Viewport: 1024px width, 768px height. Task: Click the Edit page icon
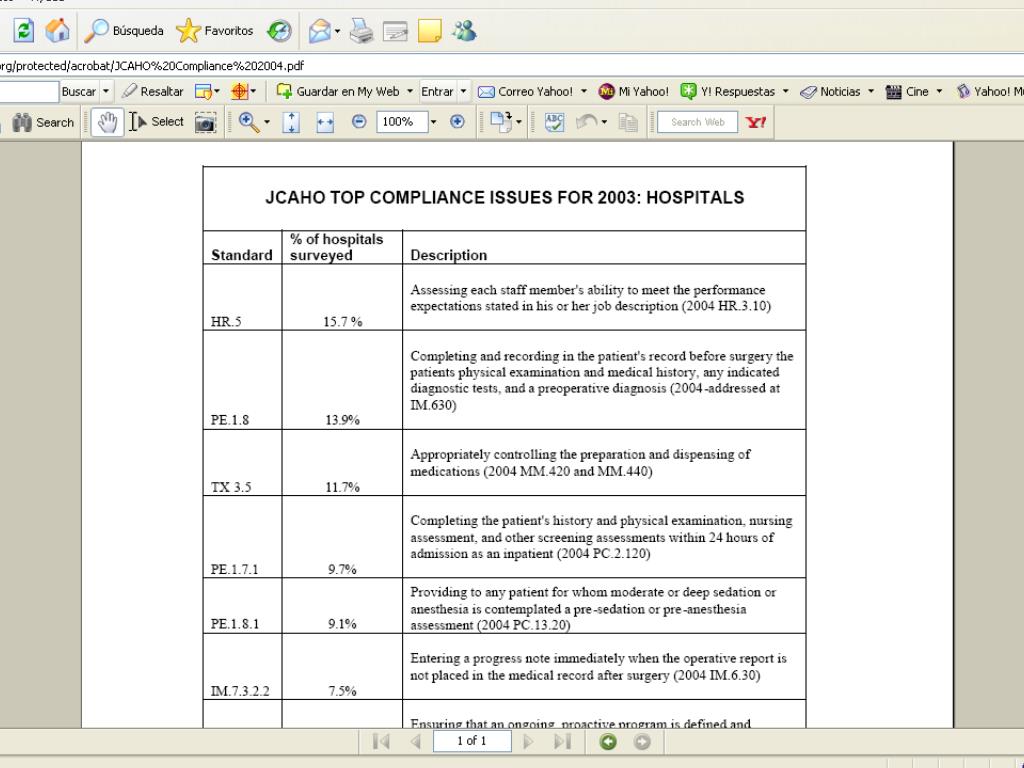[x=395, y=30]
